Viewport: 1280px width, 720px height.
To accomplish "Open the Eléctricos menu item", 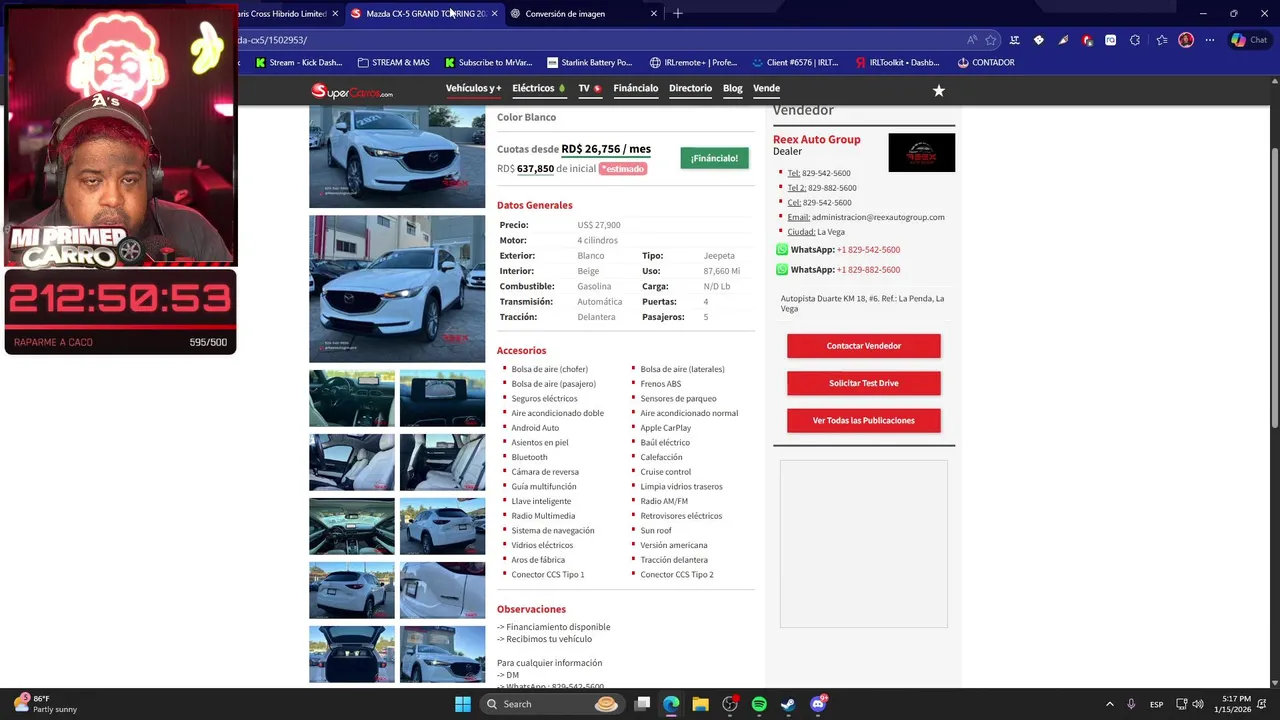I will [x=538, y=88].
